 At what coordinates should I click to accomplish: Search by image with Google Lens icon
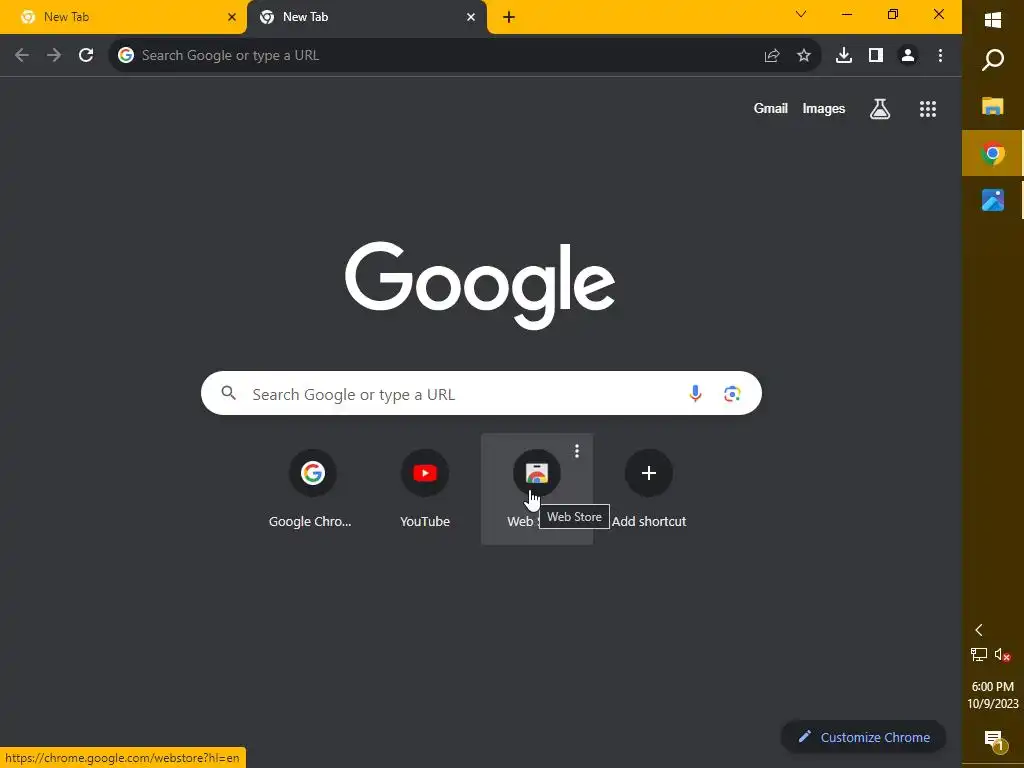pyautogui.click(x=732, y=394)
